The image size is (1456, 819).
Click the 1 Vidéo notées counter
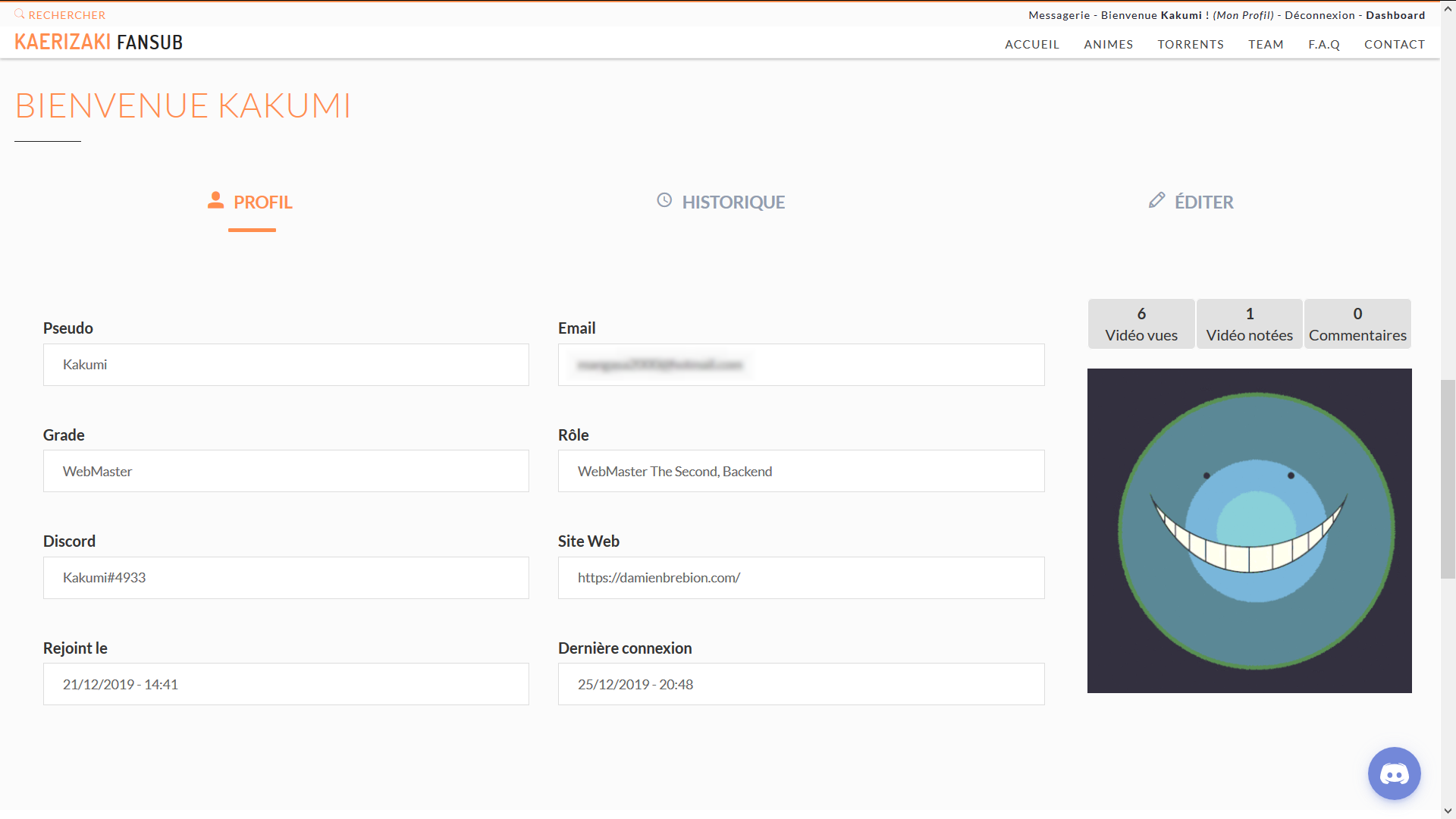click(x=1250, y=324)
